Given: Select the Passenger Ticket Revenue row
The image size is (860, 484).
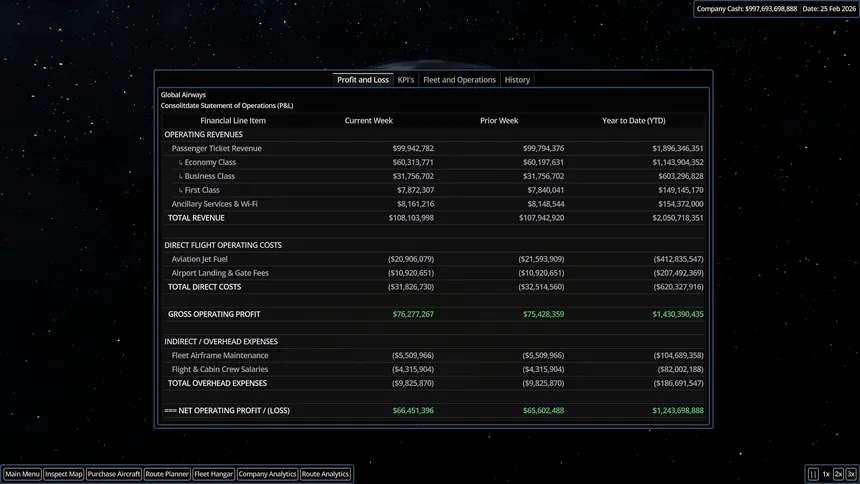Looking at the screenshot, I should [x=434, y=148].
